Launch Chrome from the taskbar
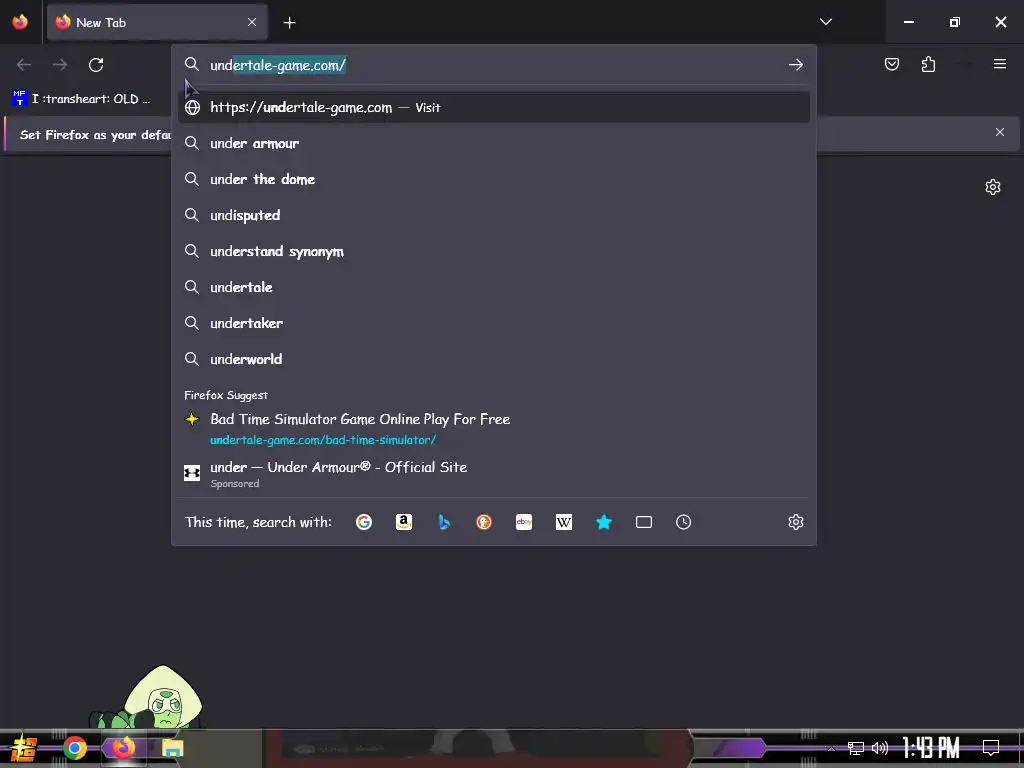 coord(74,748)
